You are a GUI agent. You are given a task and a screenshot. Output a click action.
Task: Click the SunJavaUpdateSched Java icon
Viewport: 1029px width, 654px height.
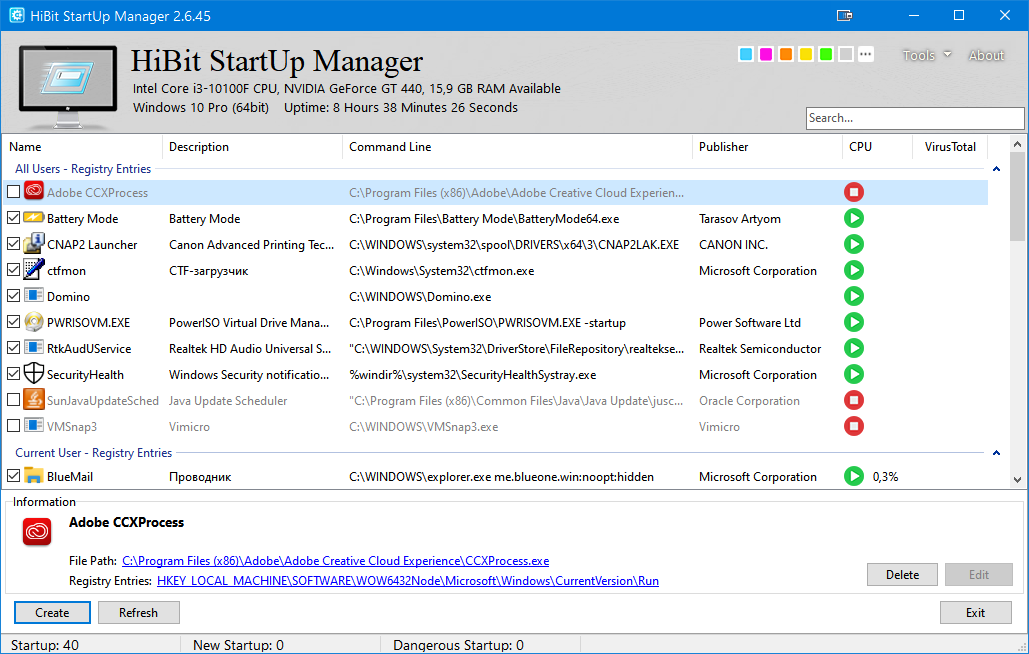coord(33,399)
